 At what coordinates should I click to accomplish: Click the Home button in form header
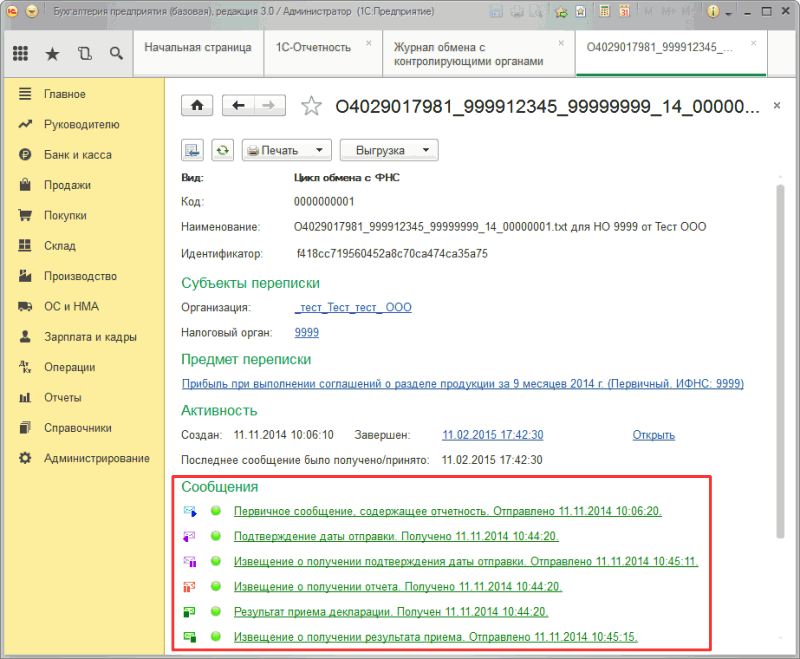coord(196,105)
